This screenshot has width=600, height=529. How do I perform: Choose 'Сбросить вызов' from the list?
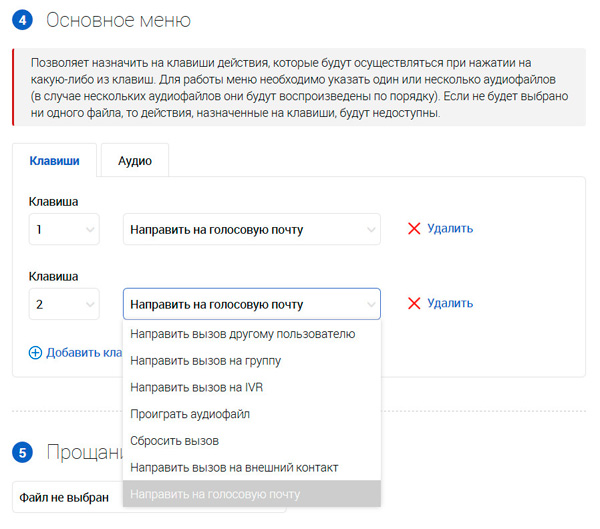[174, 440]
